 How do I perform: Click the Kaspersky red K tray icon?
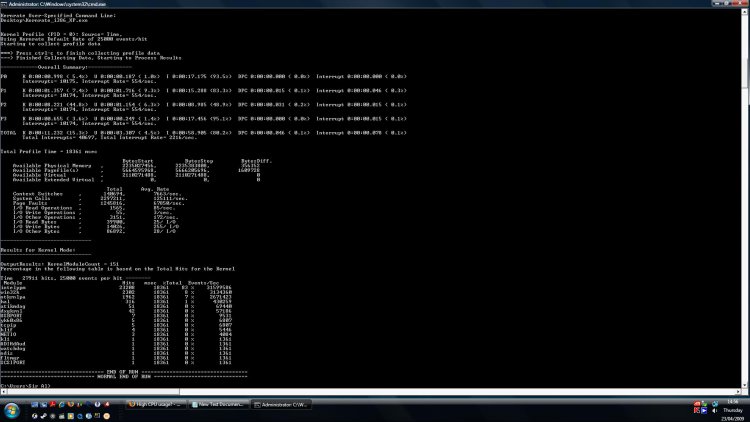697,411
